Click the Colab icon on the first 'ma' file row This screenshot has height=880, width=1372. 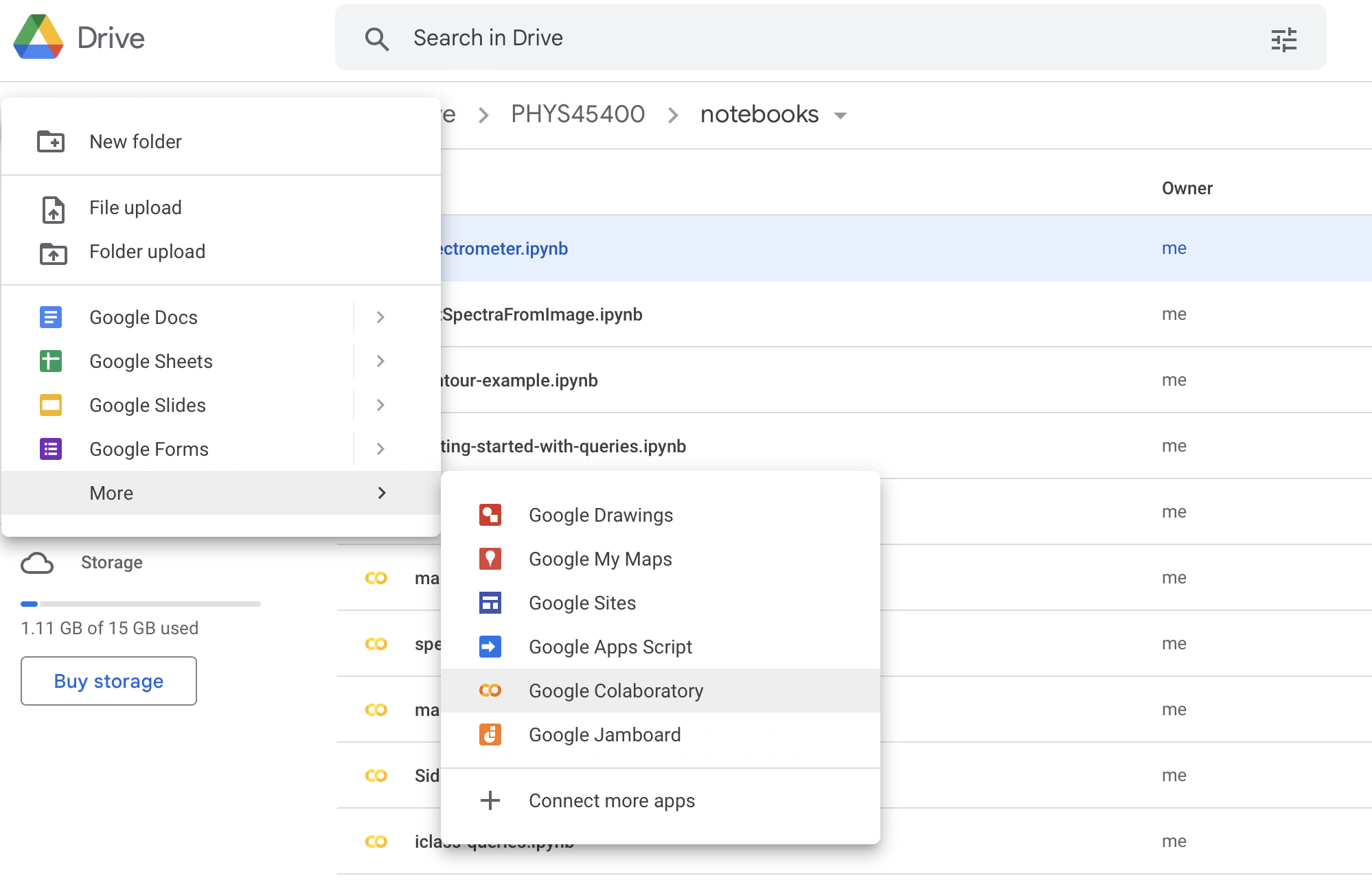pos(376,578)
